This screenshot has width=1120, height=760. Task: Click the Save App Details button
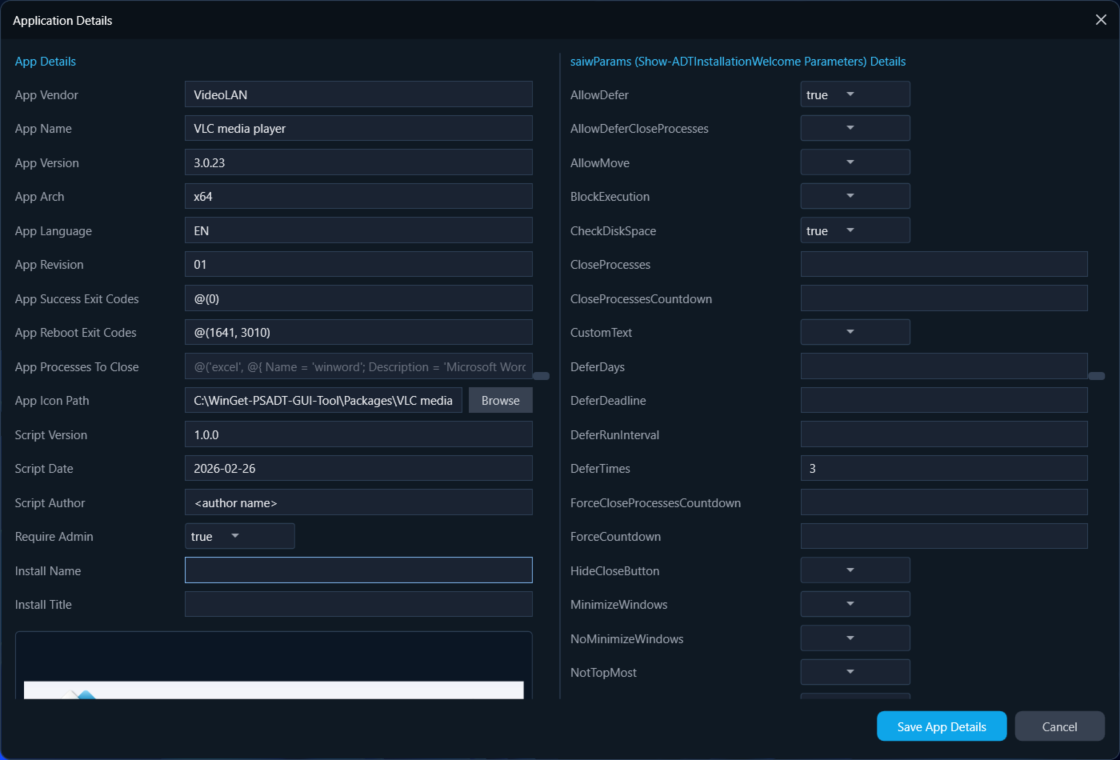point(941,726)
